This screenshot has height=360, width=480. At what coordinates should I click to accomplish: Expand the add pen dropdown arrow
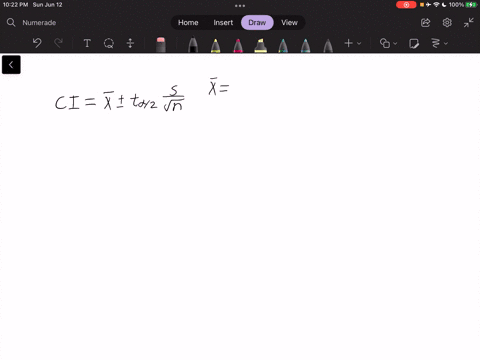[359, 43]
